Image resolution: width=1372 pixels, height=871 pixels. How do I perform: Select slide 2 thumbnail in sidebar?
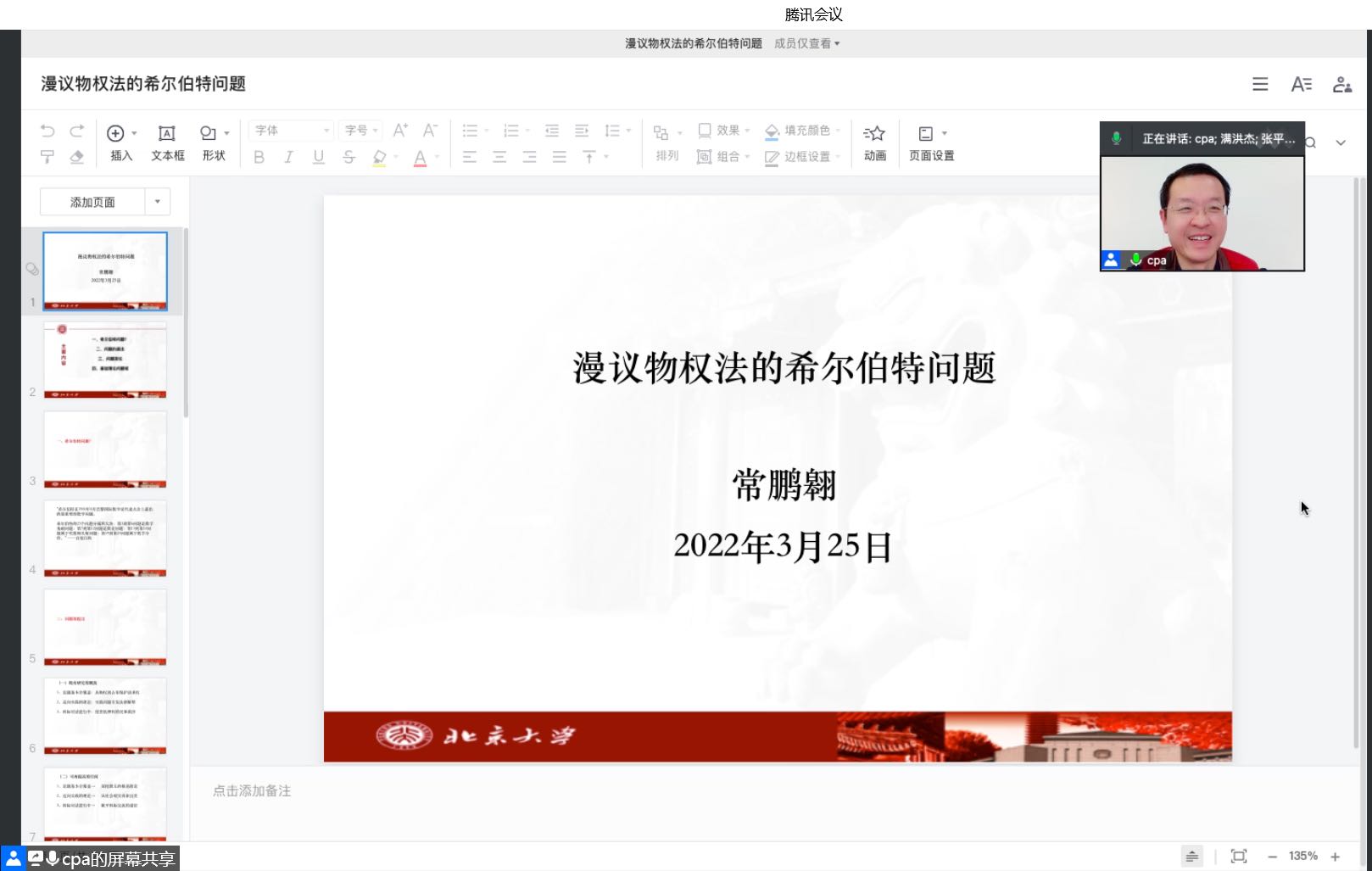(x=105, y=360)
